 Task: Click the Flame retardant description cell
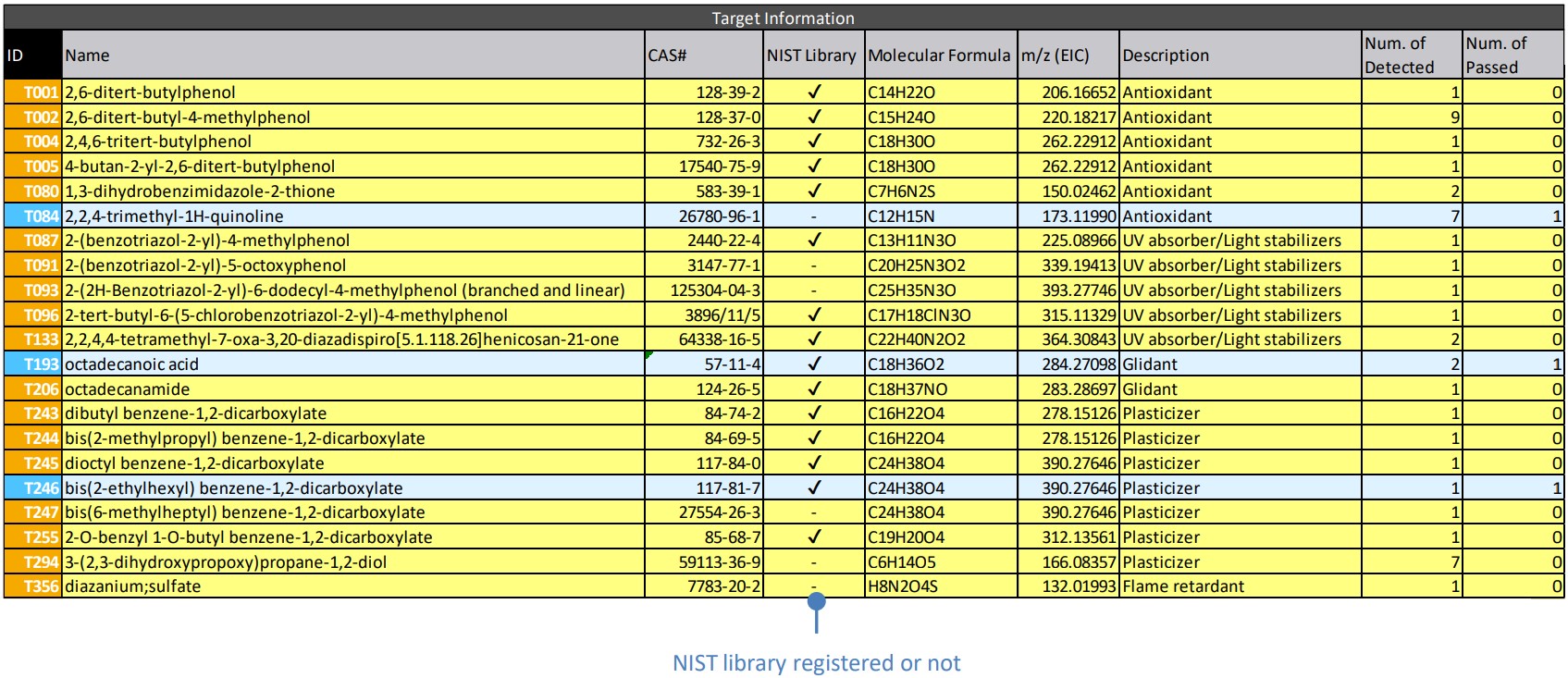1183,586
